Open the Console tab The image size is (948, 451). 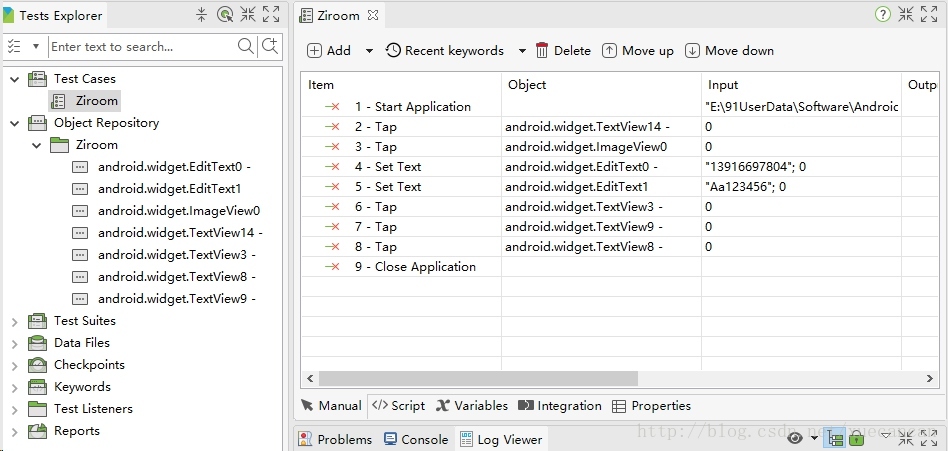pos(417,440)
